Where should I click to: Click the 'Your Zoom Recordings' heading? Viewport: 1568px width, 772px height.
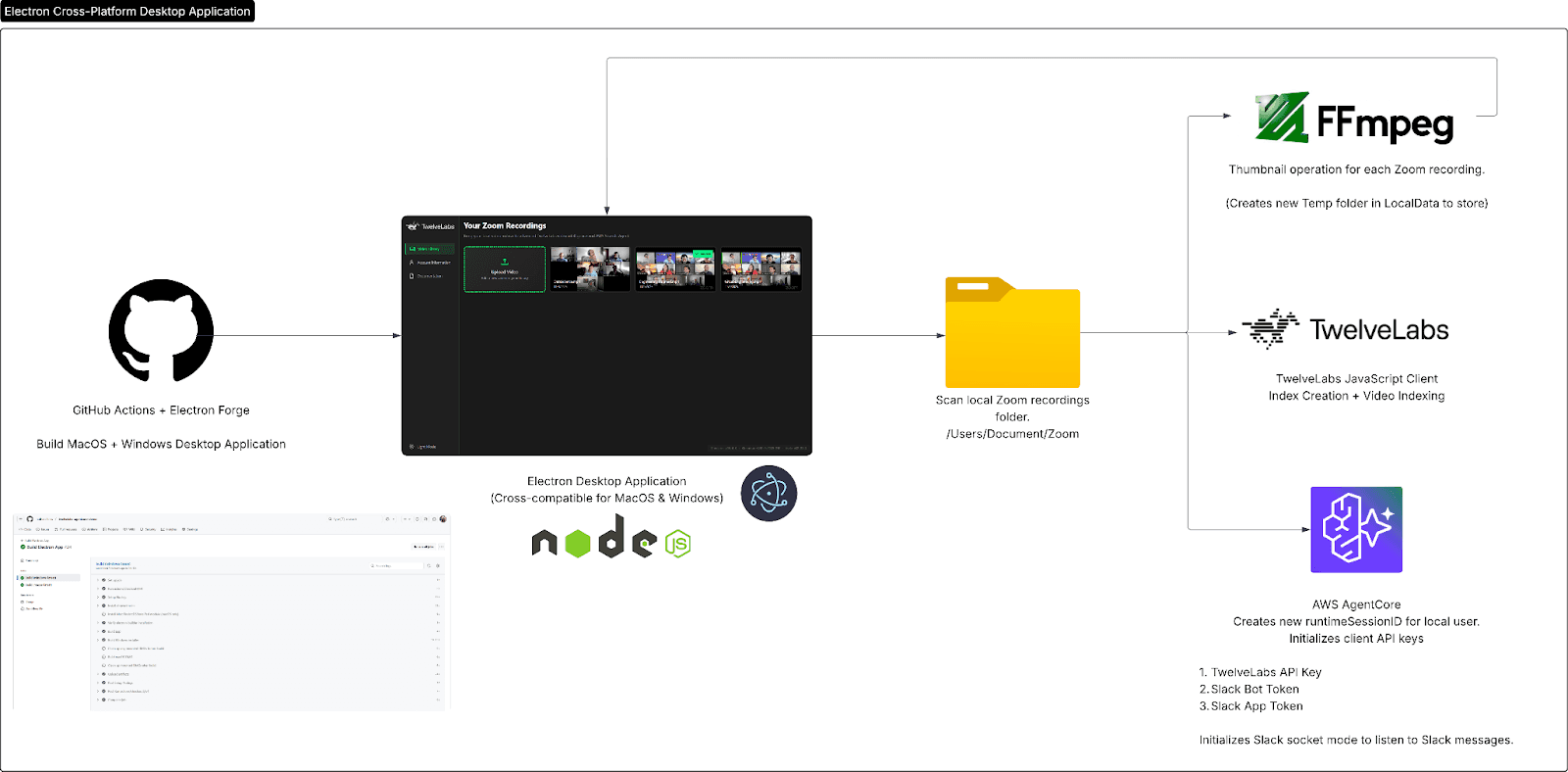pos(505,225)
